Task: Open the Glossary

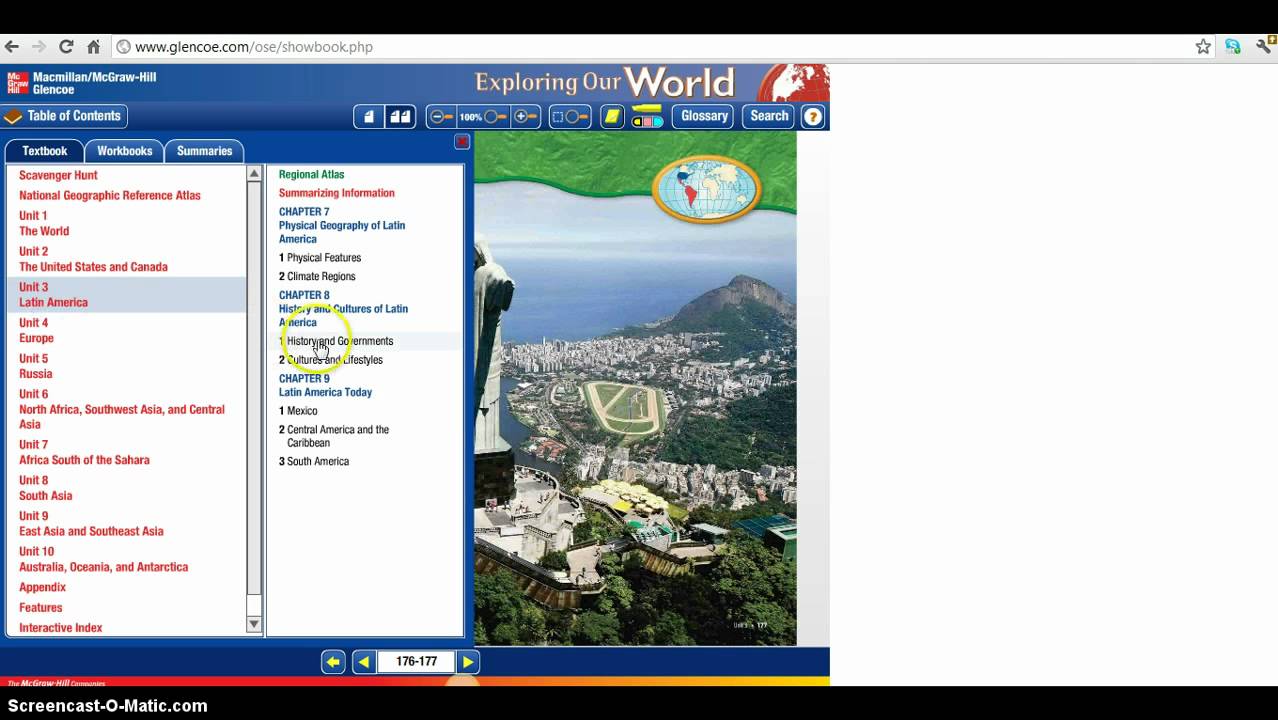Action: point(704,116)
